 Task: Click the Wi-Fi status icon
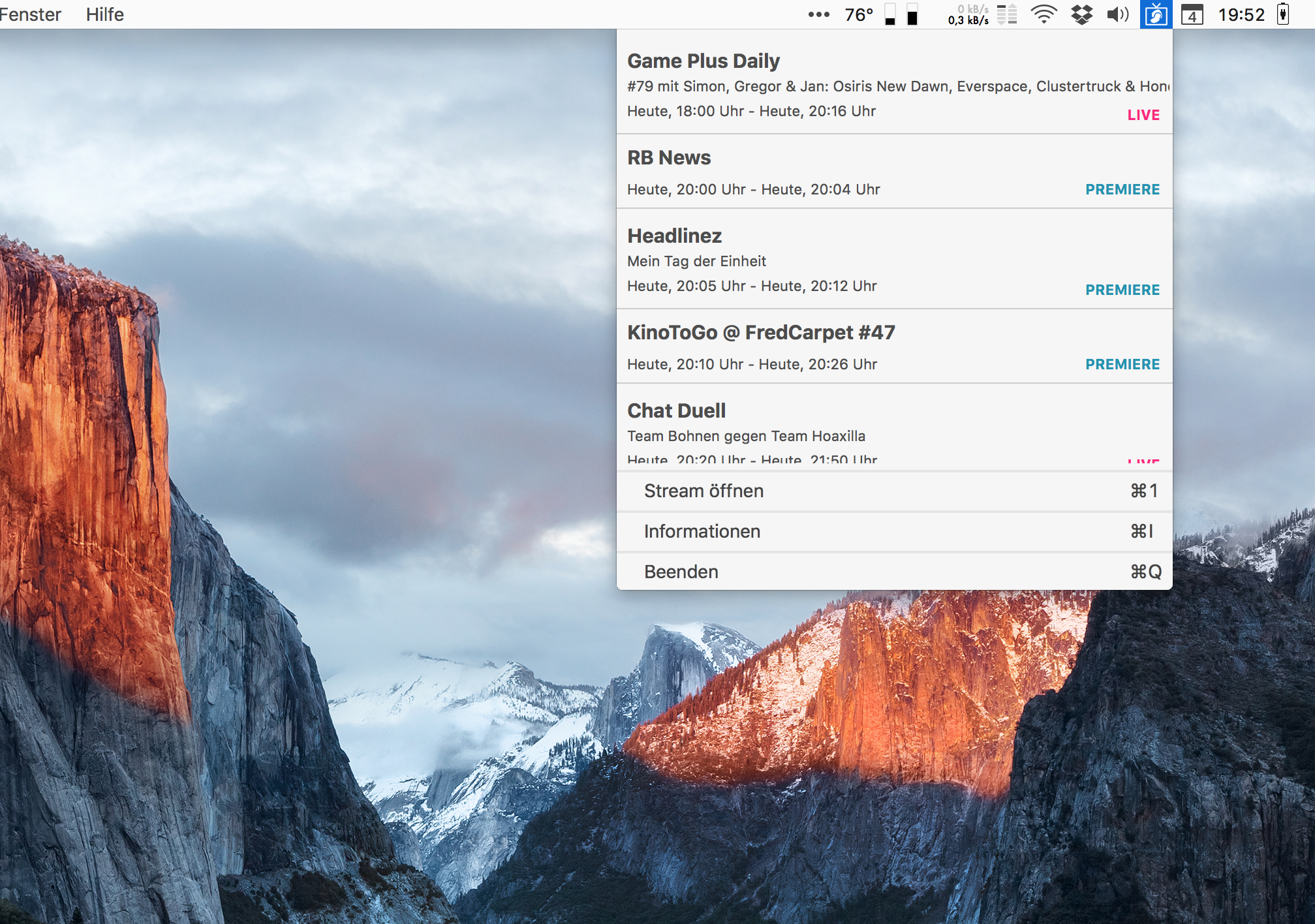click(x=1044, y=14)
